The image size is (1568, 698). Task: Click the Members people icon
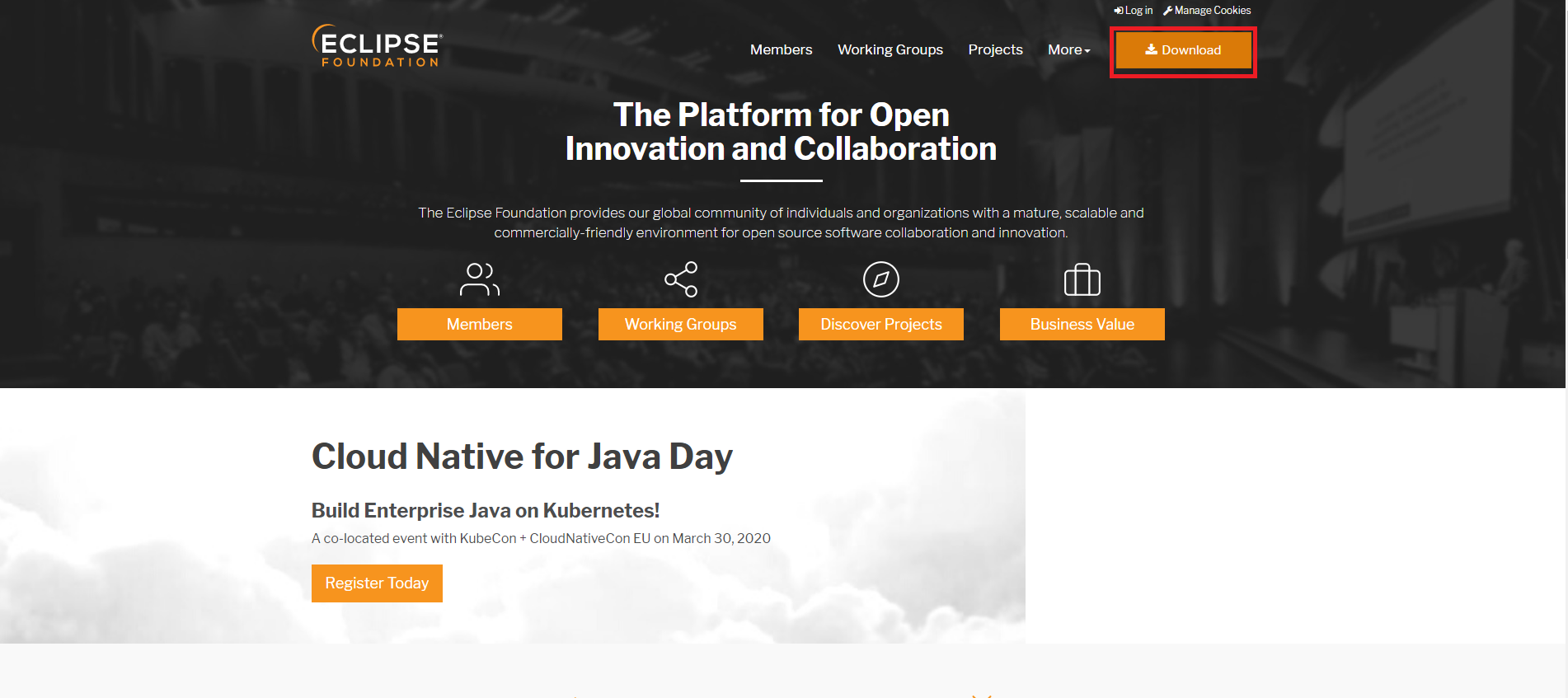pos(480,279)
